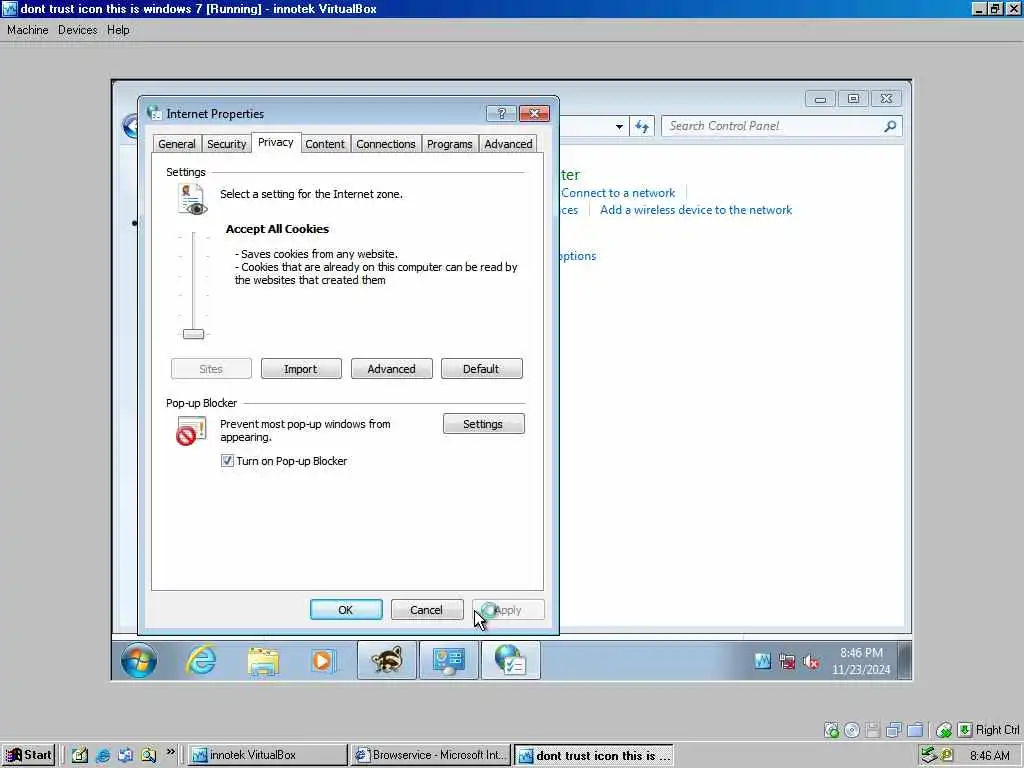Click the Help question mark in Internet Properties
Viewport: 1024px width, 768px height.
pyautogui.click(x=501, y=114)
